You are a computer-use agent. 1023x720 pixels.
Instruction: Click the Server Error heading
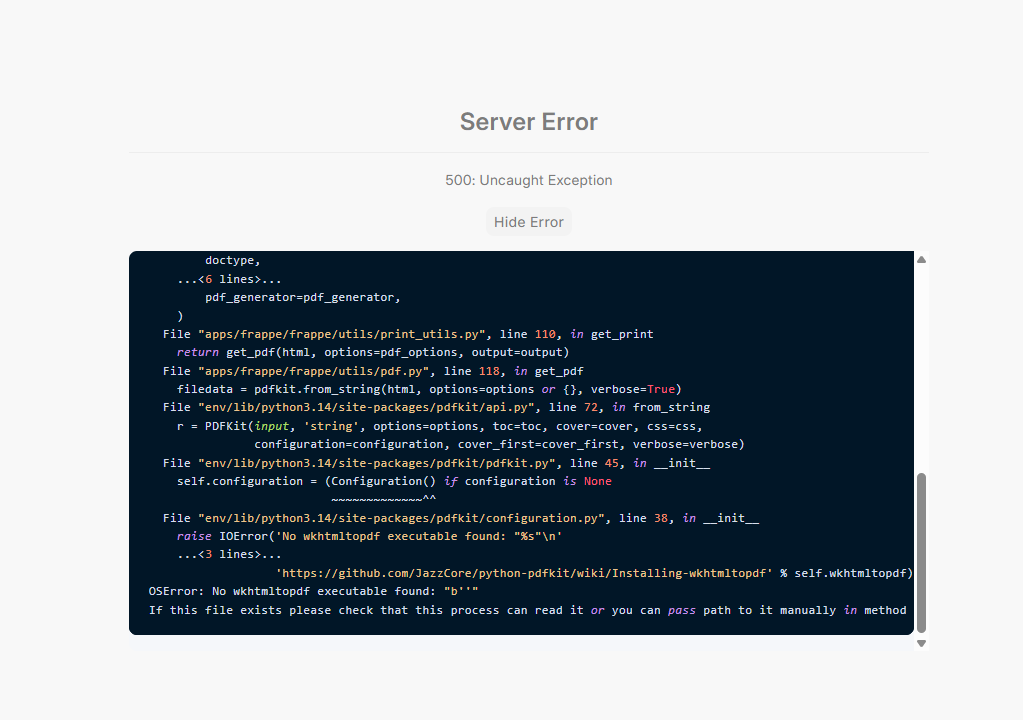[x=528, y=121]
